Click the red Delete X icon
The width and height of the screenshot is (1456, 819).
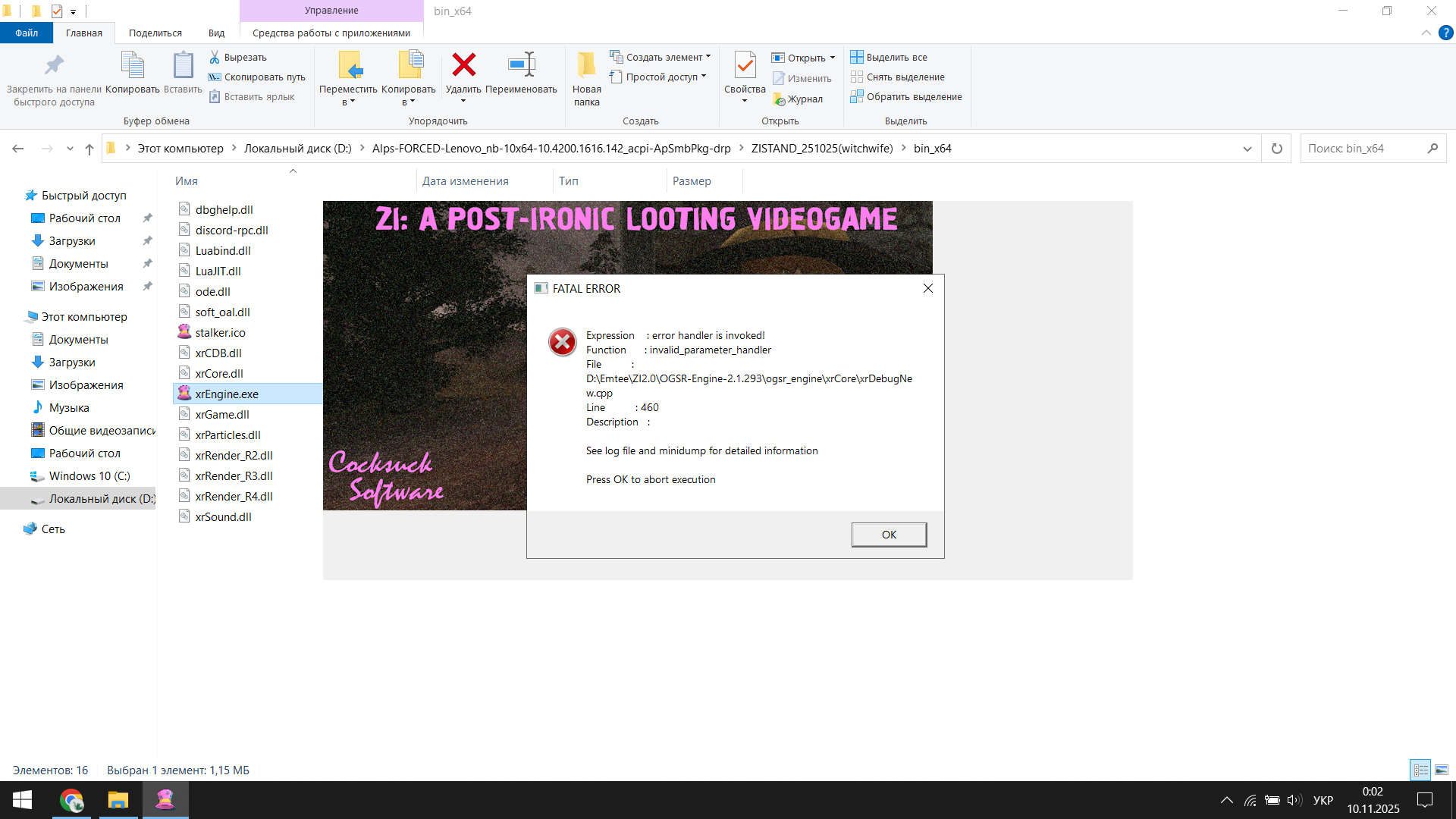pyautogui.click(x=463, y=65)
